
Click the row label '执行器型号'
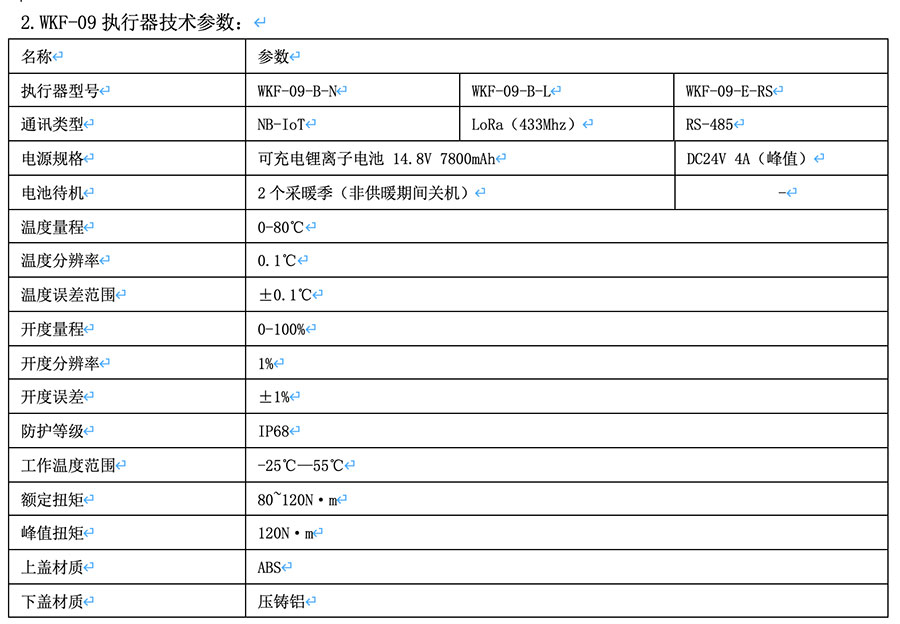60,91
